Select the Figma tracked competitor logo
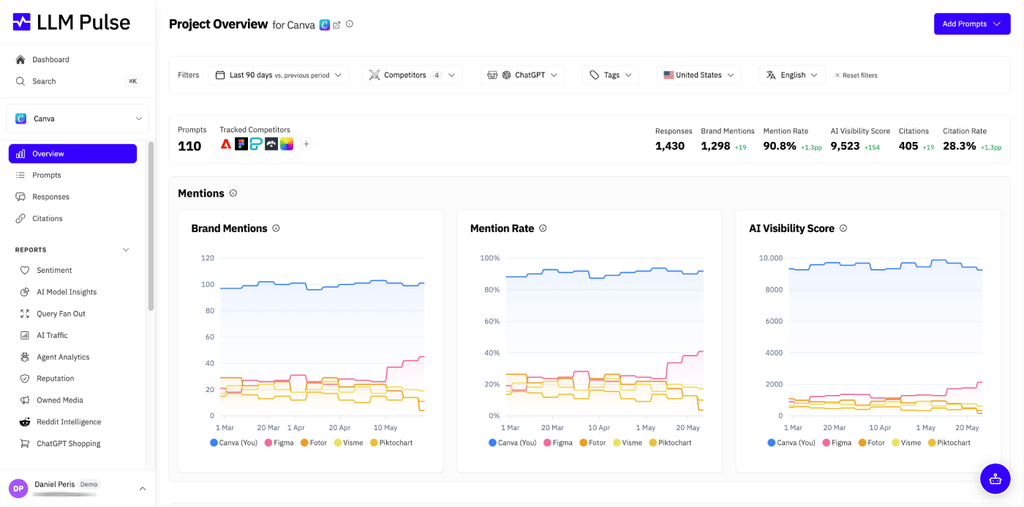 (x=241, y=144)
